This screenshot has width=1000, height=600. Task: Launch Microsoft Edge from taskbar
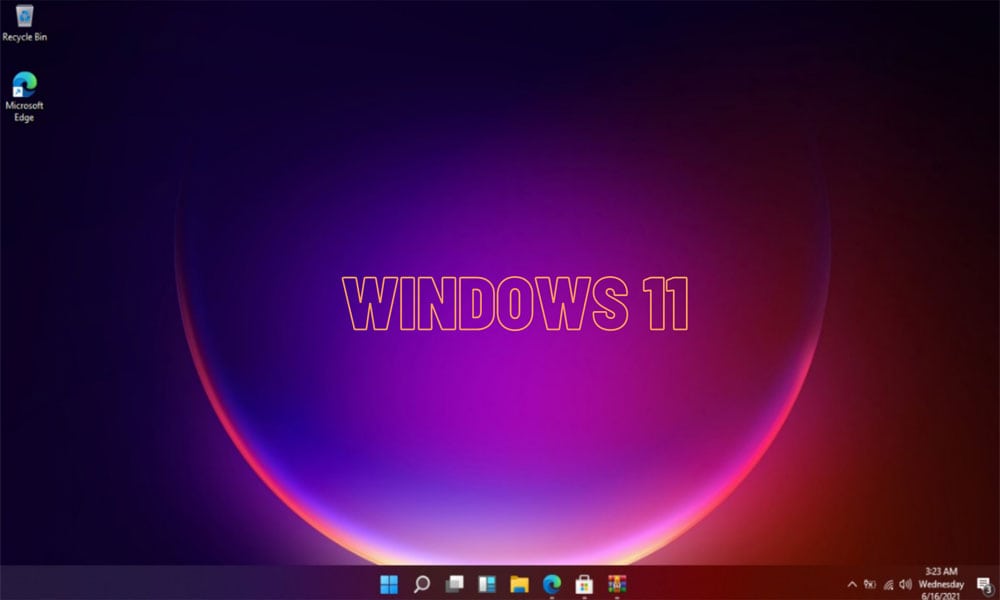[x=552, y=584]
